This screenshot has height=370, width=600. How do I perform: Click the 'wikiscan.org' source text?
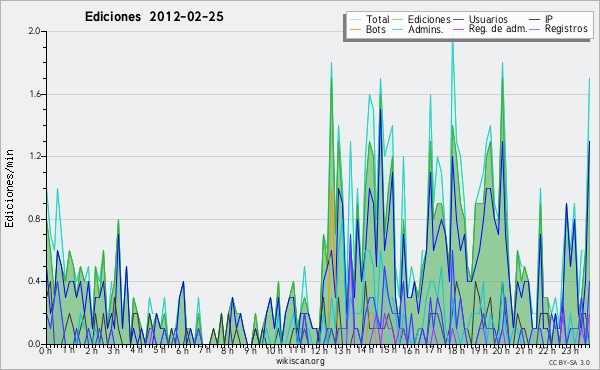pos(300,361)
